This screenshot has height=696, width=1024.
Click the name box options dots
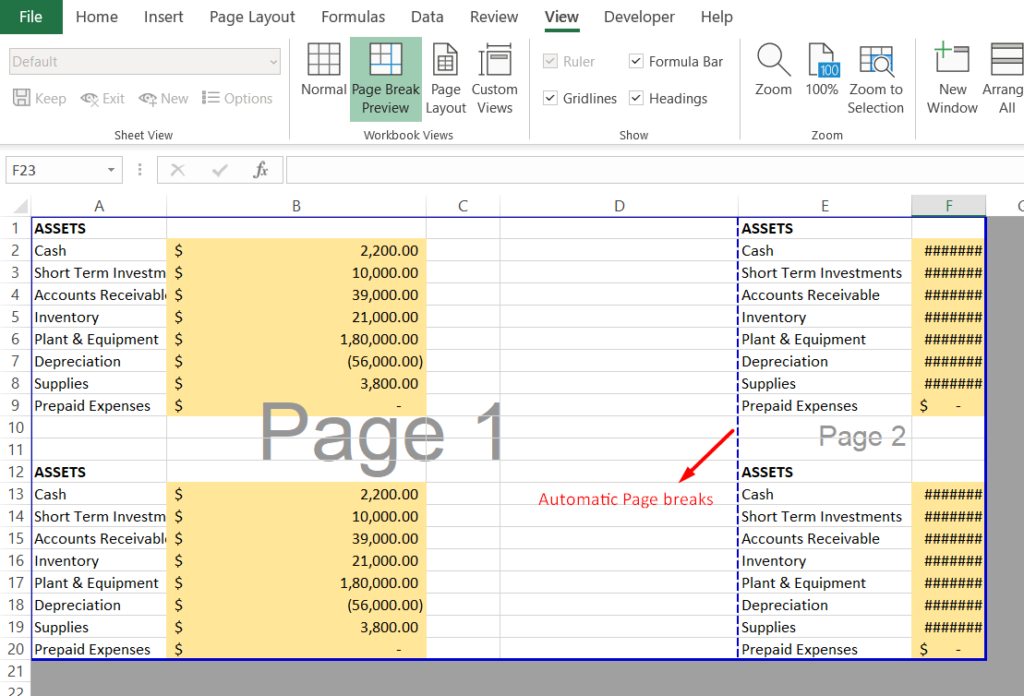tap(140, 170)
